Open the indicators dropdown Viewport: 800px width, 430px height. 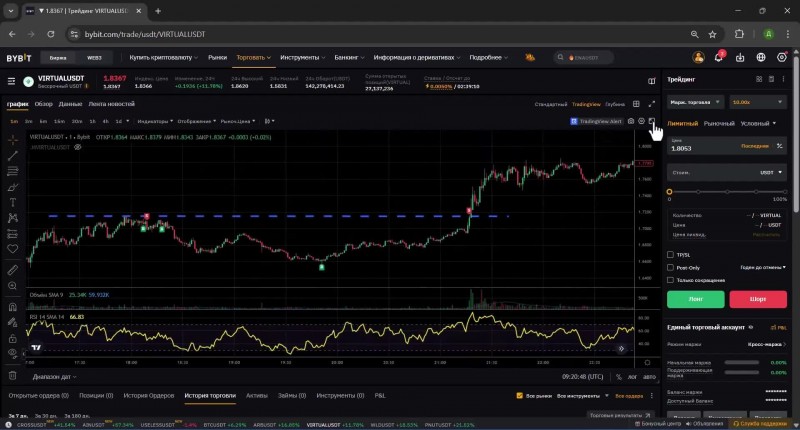[155, 121]
